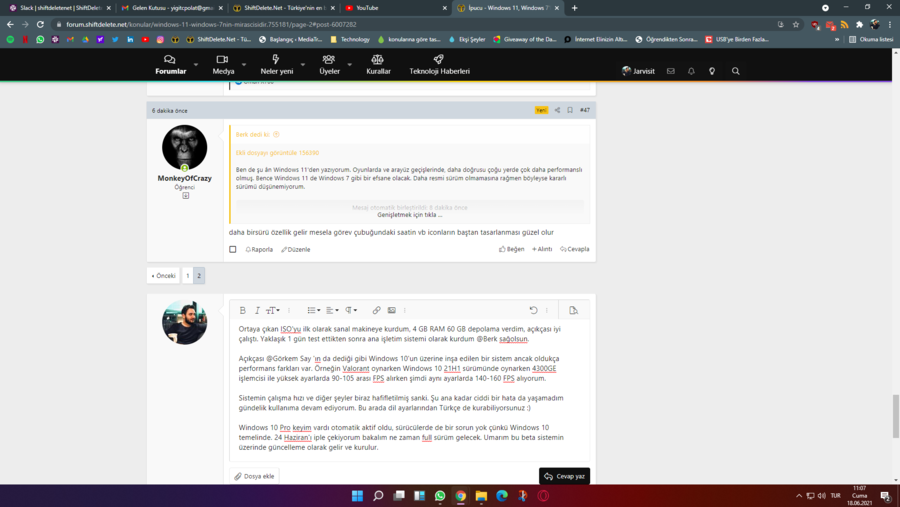Expand the Üyeler submenu arrow
The height and width of the screenshot is (507, 900).
[x=350, y=65]
